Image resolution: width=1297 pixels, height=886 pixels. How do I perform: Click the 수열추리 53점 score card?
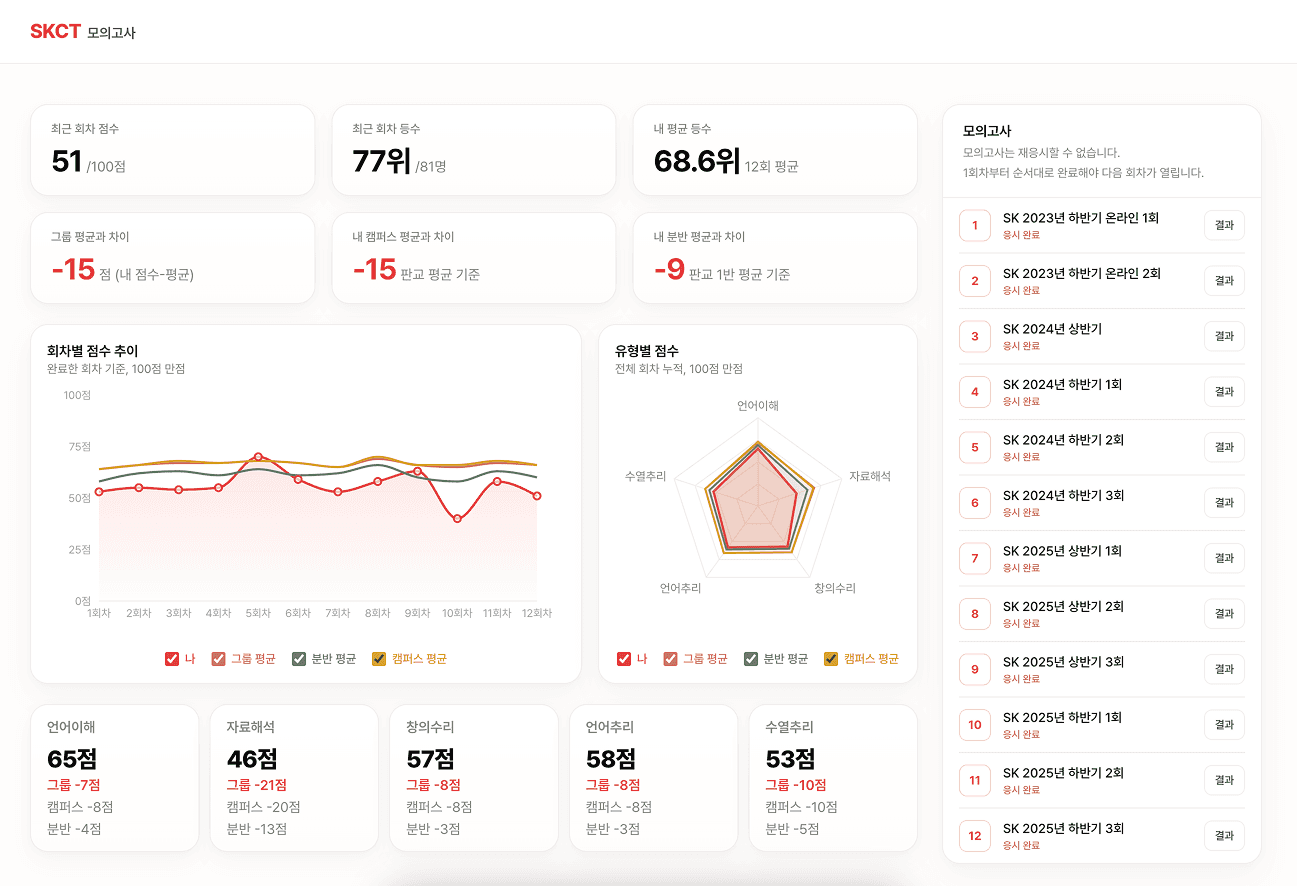(833, 778)
